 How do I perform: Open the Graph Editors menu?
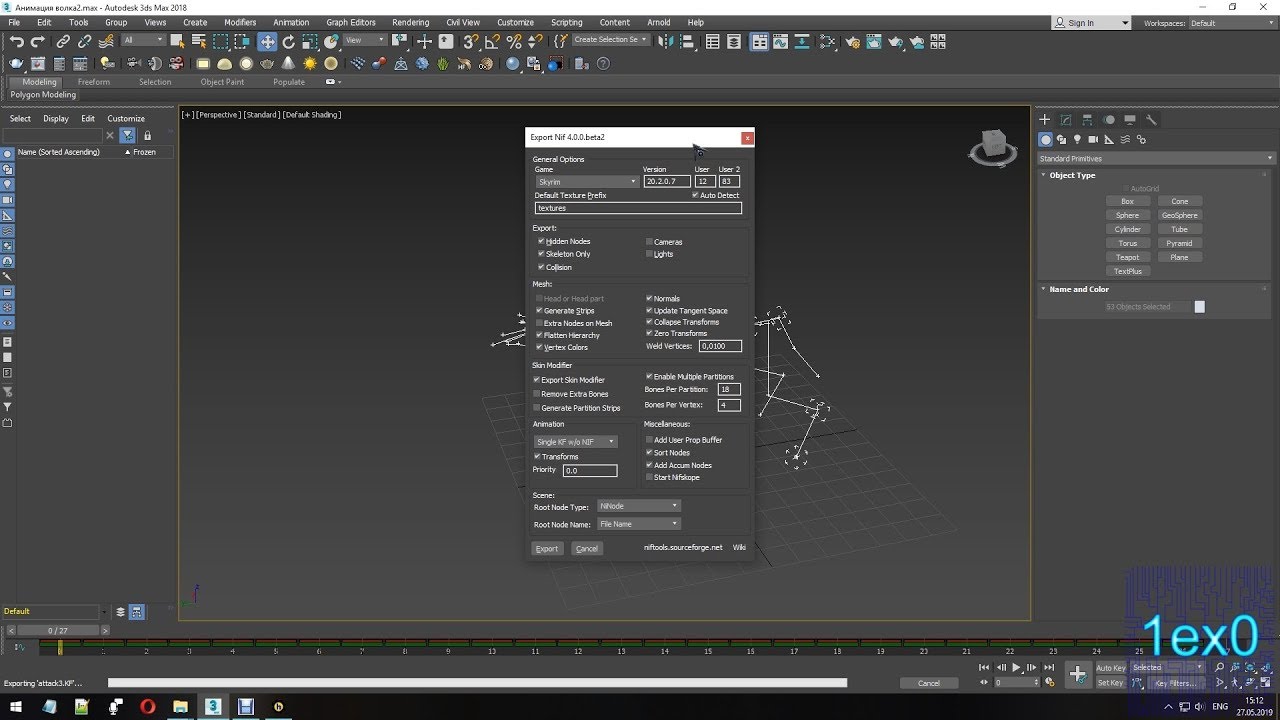pyautogui.click(x=351, y=22)
